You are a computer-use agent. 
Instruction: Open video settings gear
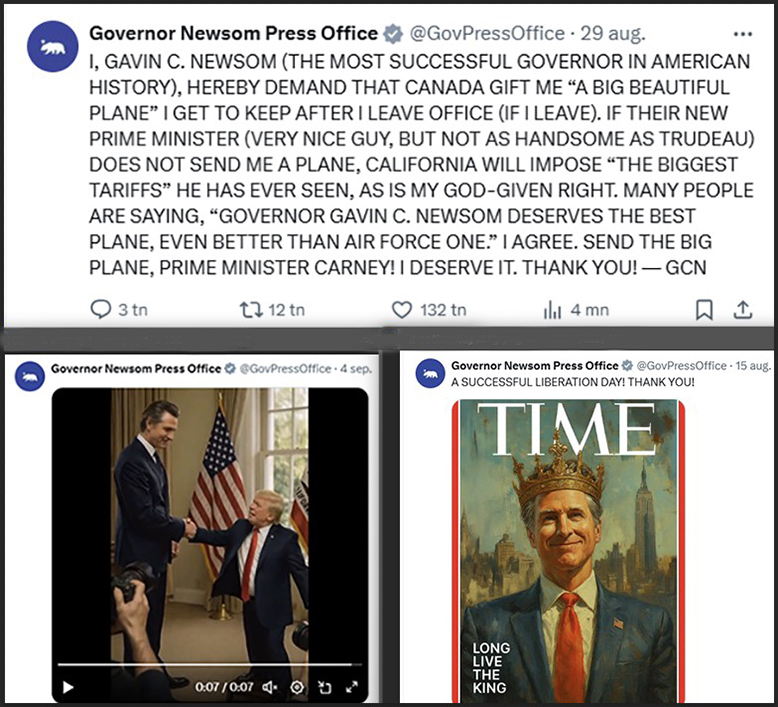[297, 687]
